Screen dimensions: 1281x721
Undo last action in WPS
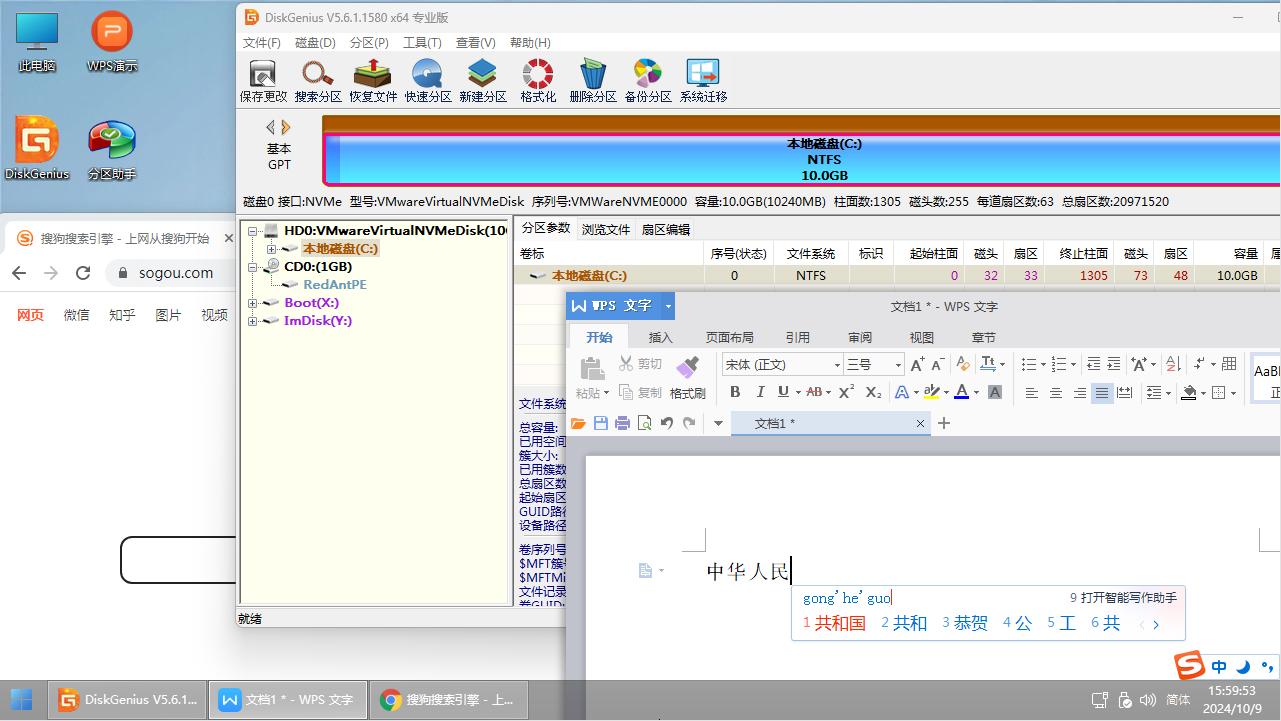pyautogui.click(x=667, y=423)
